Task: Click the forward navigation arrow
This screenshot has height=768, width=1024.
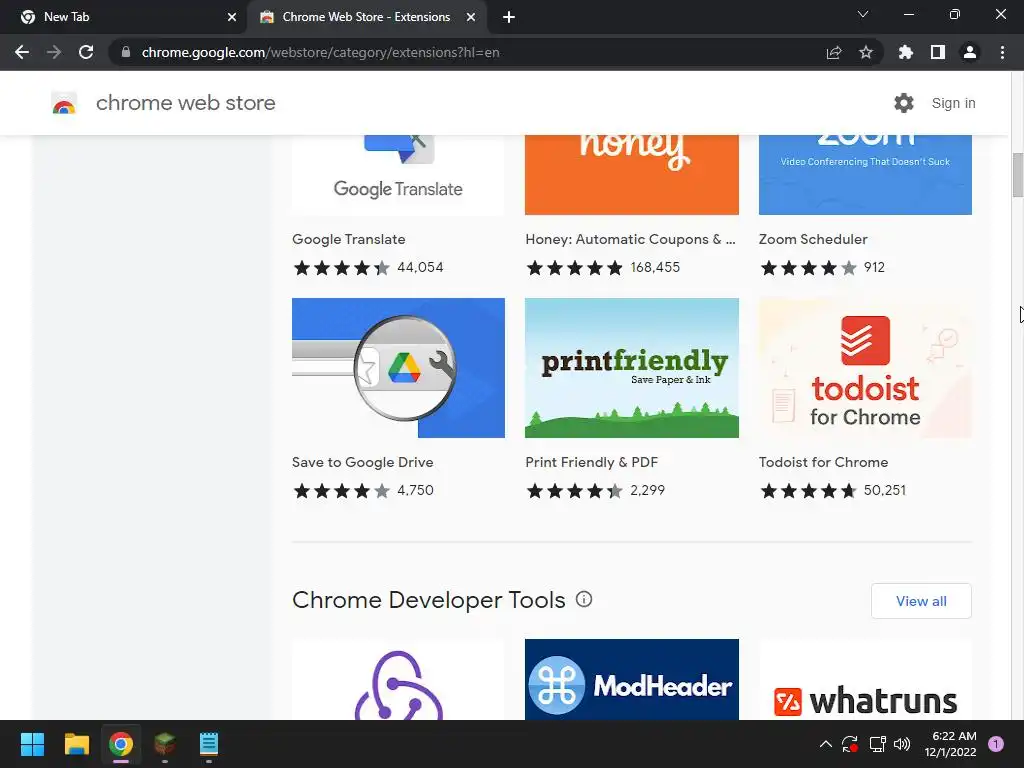Action: pyautogui.click(x=54, y=52)
